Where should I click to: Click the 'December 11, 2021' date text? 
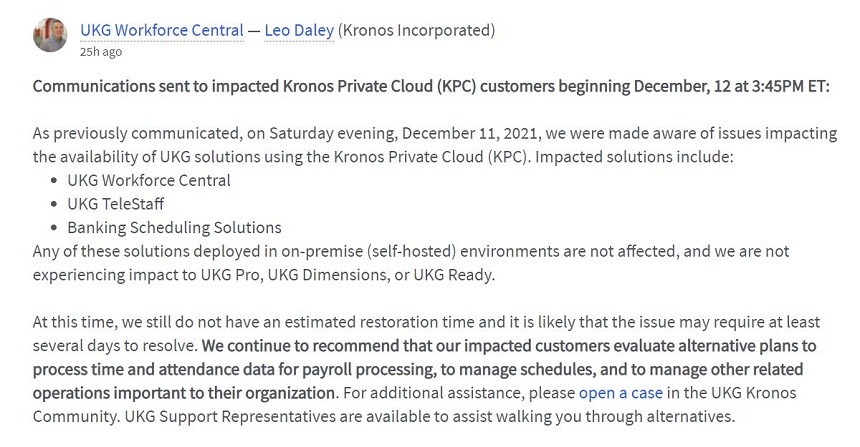(471, 133)
